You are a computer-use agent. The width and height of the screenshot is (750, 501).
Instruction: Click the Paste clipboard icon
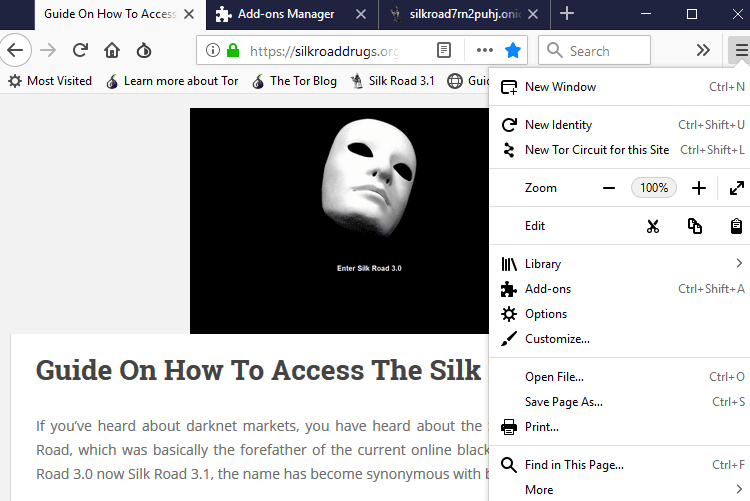736,226
